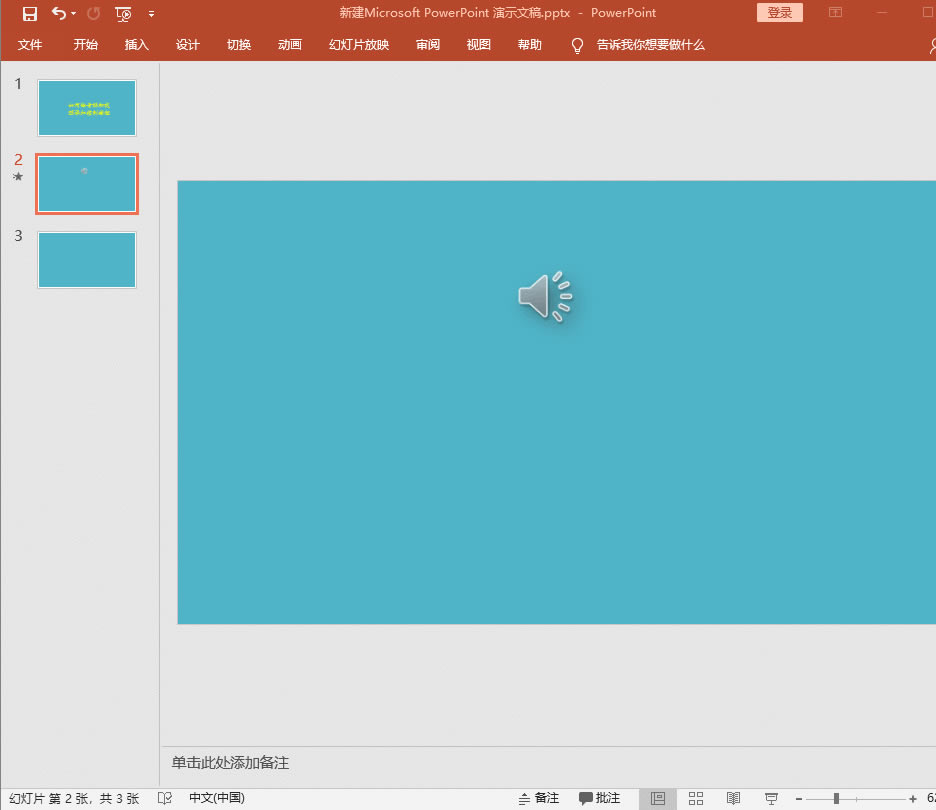Click the spell check icon in status bar
Viewport: 936px width, 810px height.
[x=165, y=798]
